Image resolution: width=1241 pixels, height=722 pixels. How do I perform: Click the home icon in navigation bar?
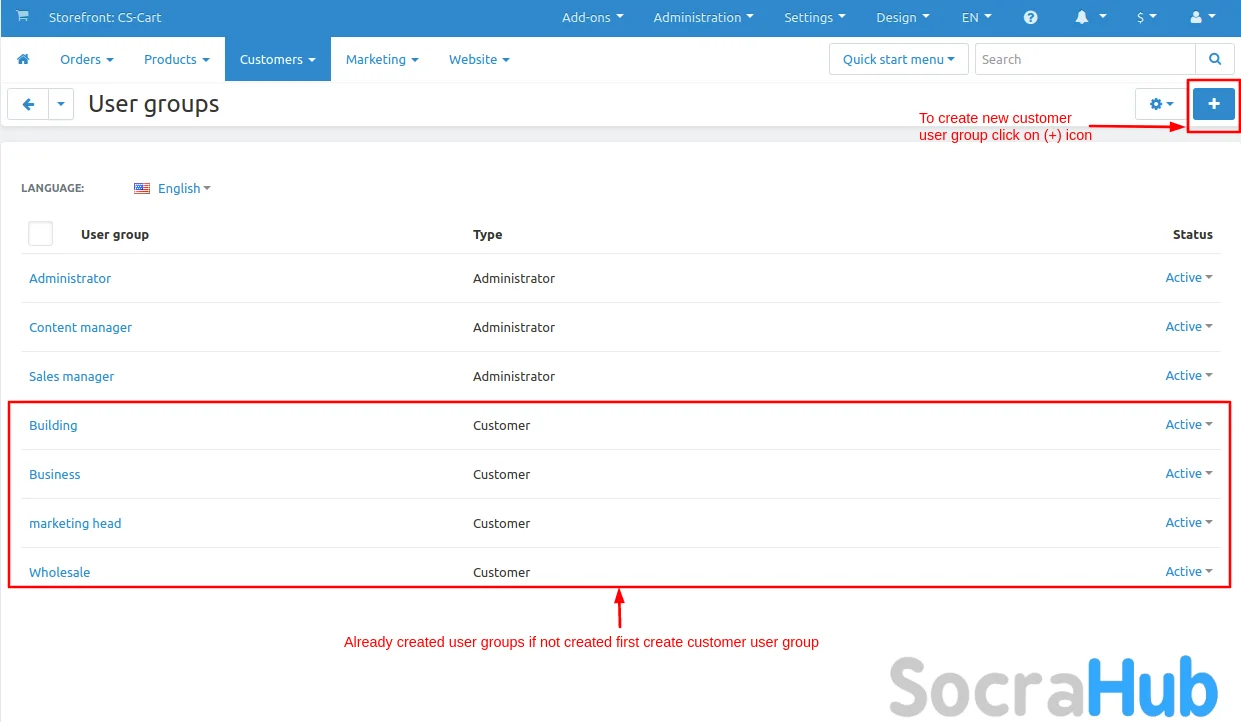pos(23,60)
